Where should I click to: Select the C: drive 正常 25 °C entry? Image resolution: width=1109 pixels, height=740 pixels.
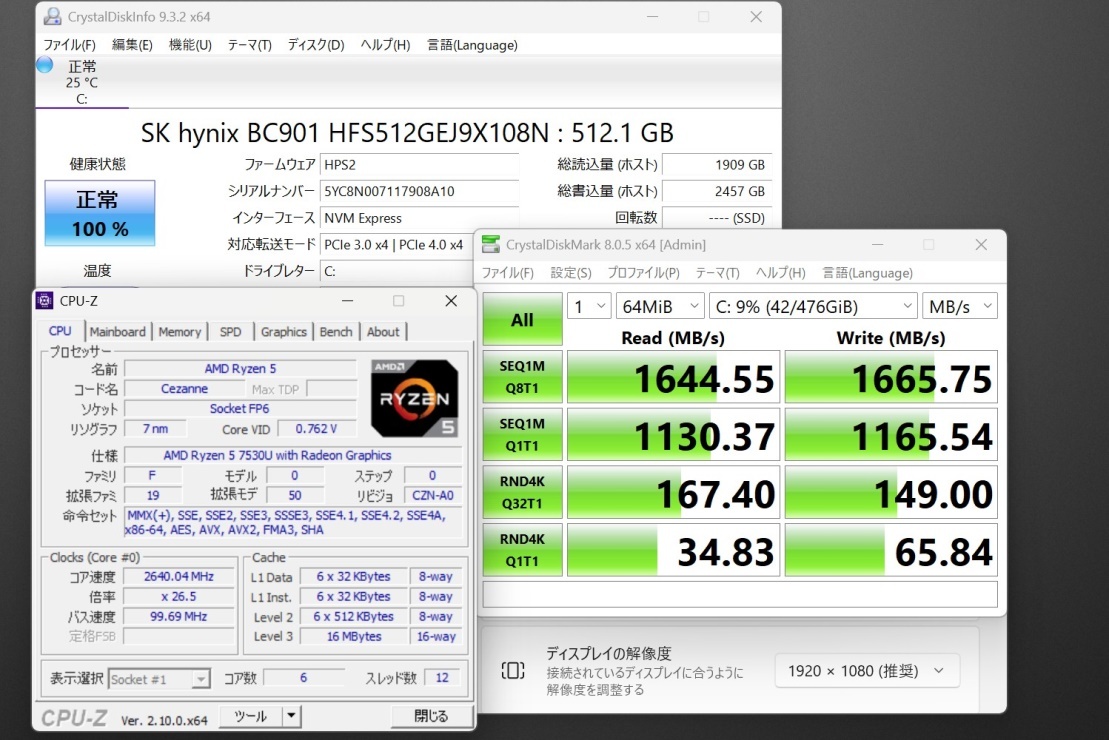coord(82,82)
